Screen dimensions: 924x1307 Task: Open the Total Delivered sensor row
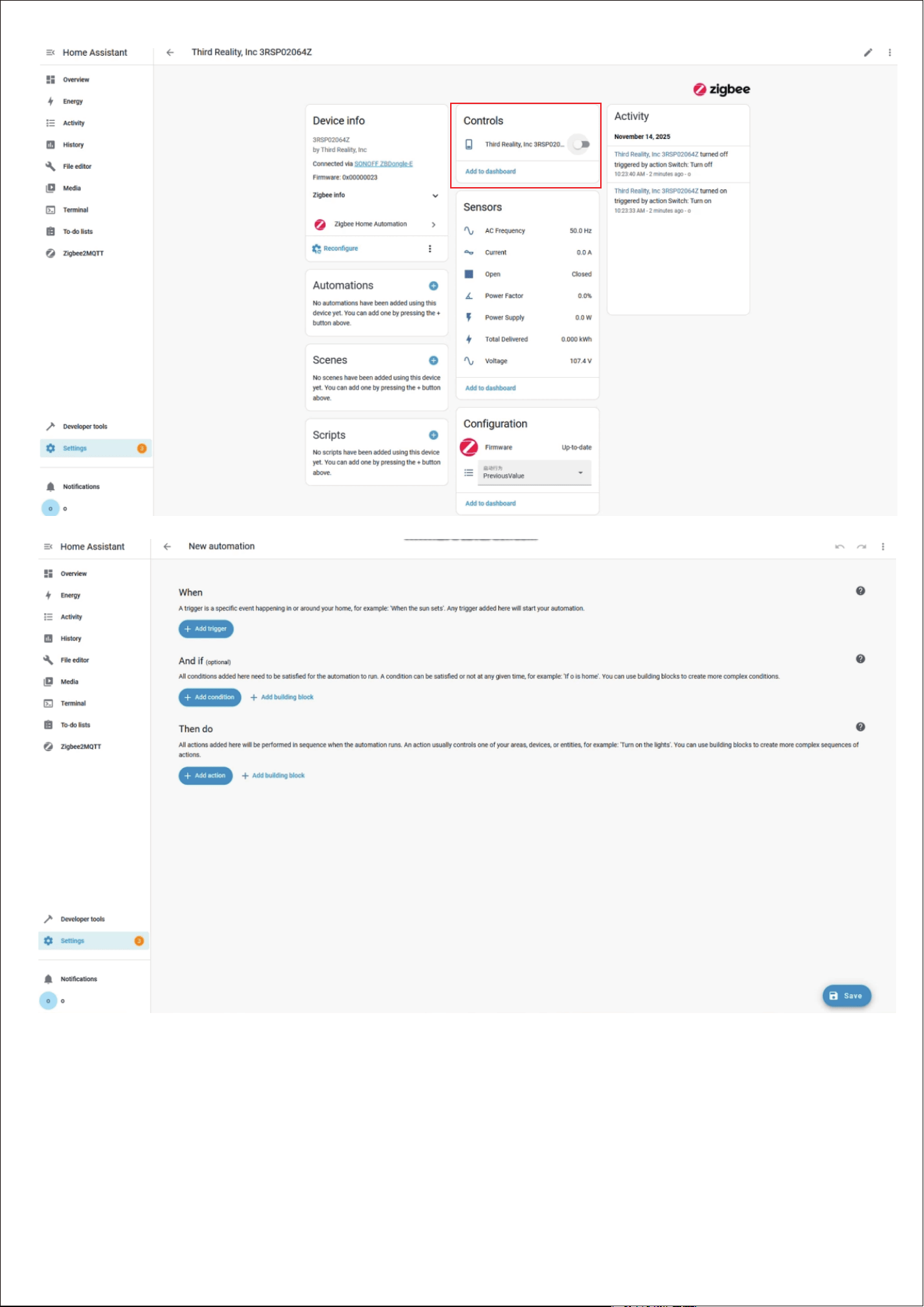pyautogui.click(x=528, y=339)
